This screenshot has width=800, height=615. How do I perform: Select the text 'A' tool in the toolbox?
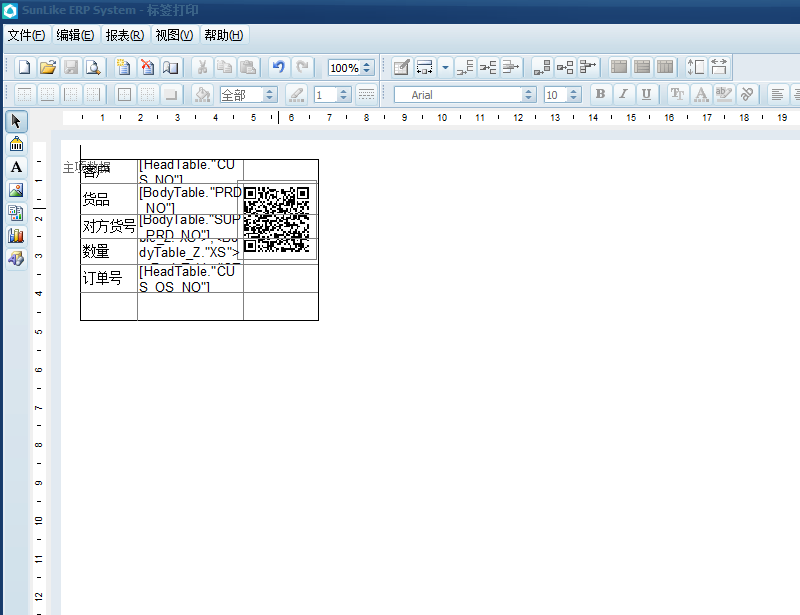click(16, 167)
